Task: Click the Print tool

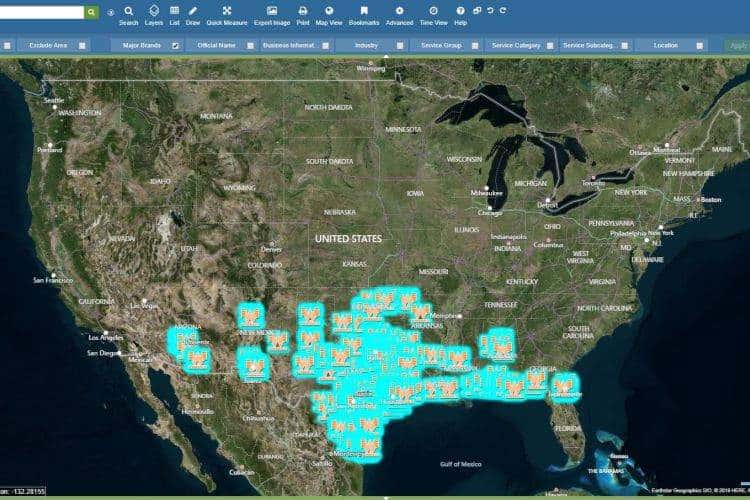Action: click(303, 16)
